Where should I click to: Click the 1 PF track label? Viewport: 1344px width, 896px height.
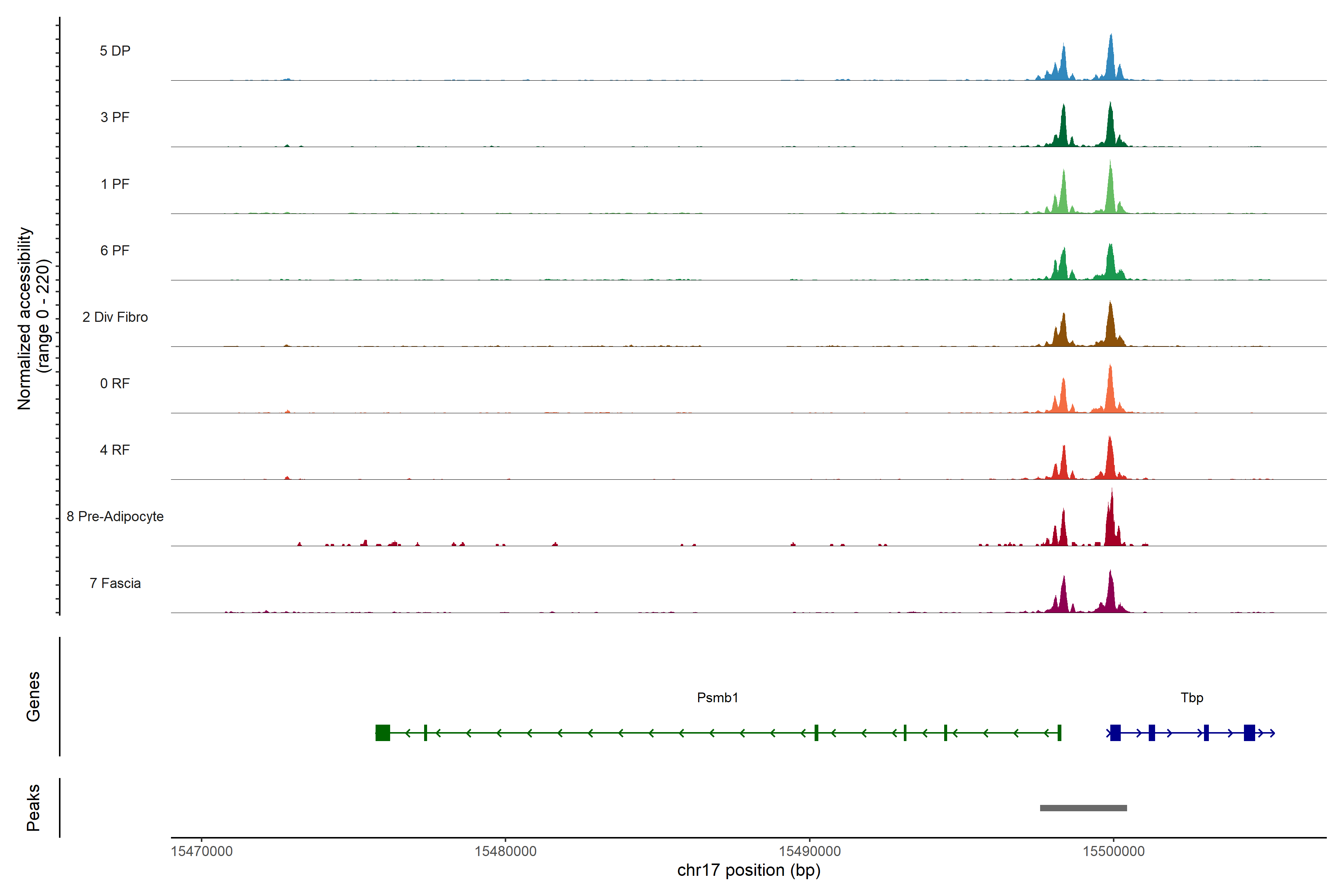pyautogui.click(x=115, y=184)
